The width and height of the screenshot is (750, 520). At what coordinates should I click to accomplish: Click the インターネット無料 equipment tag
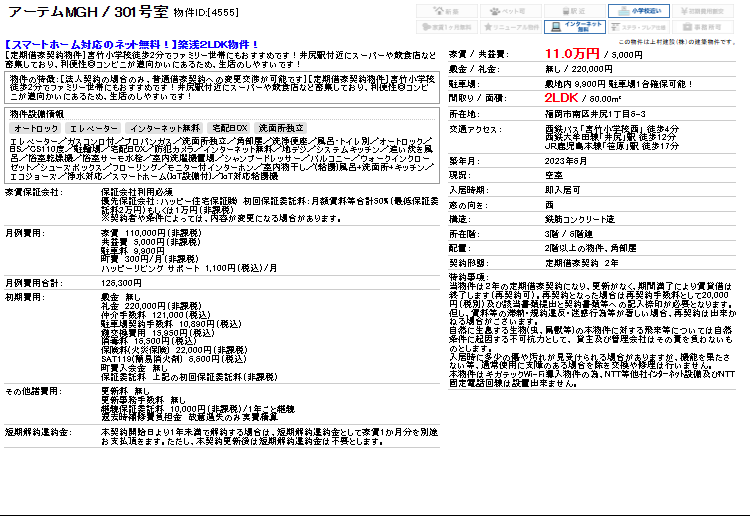(164, 129)
